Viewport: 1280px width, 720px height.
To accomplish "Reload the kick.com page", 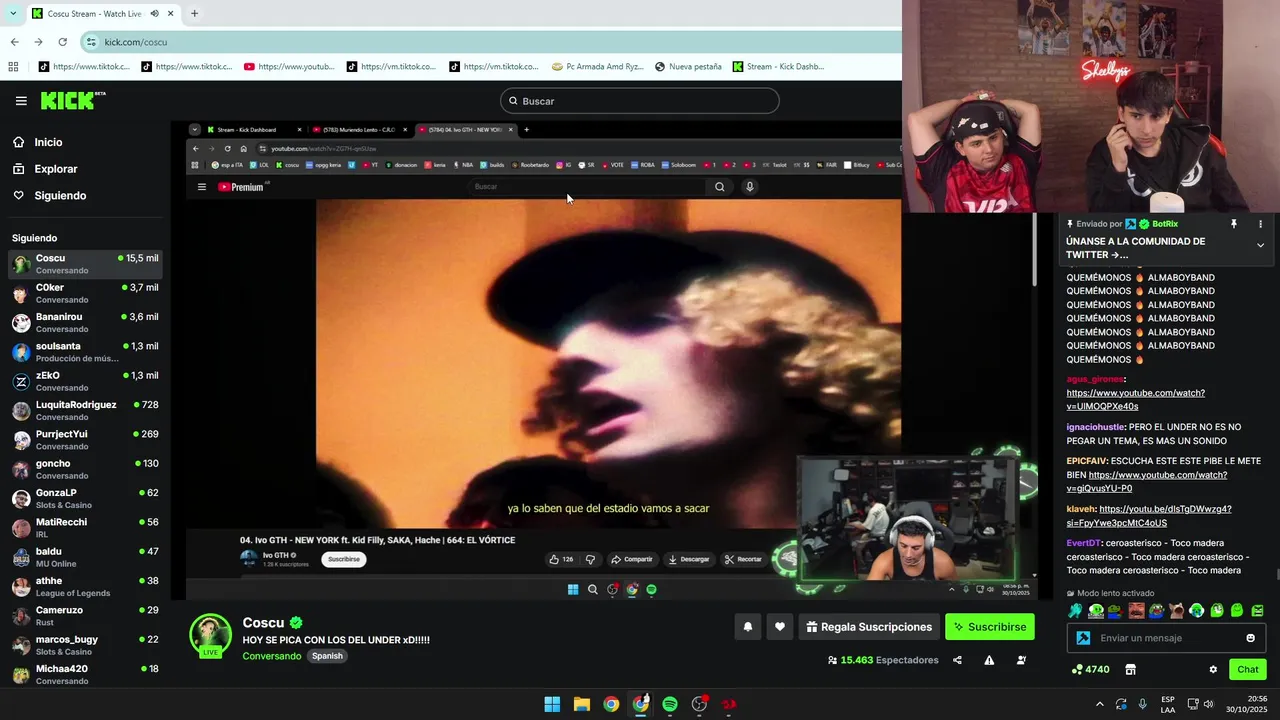I will tap(62, 42).
